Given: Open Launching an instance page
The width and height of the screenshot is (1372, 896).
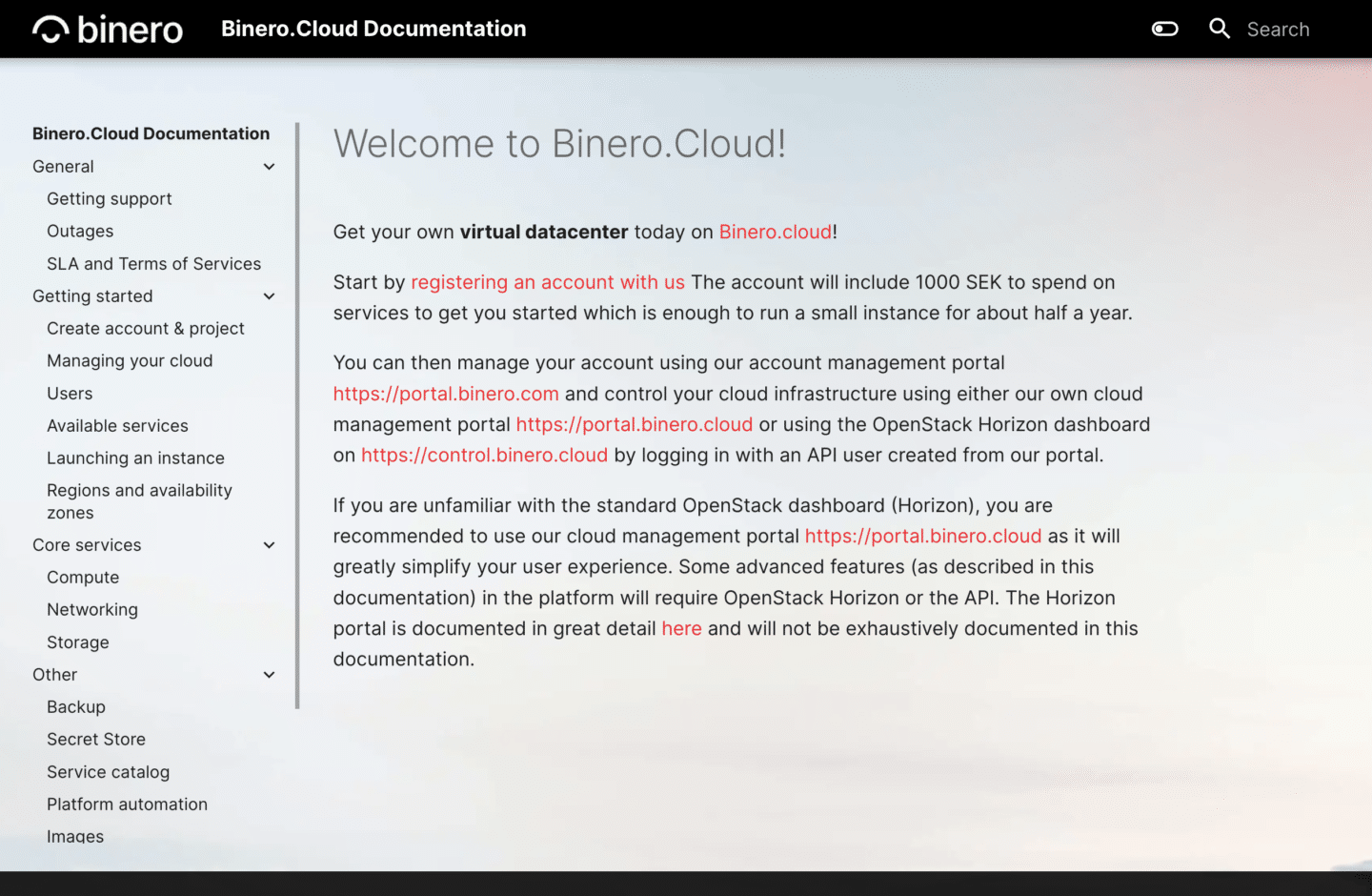Looking at the screenshot, I should [x=135, y=458].
